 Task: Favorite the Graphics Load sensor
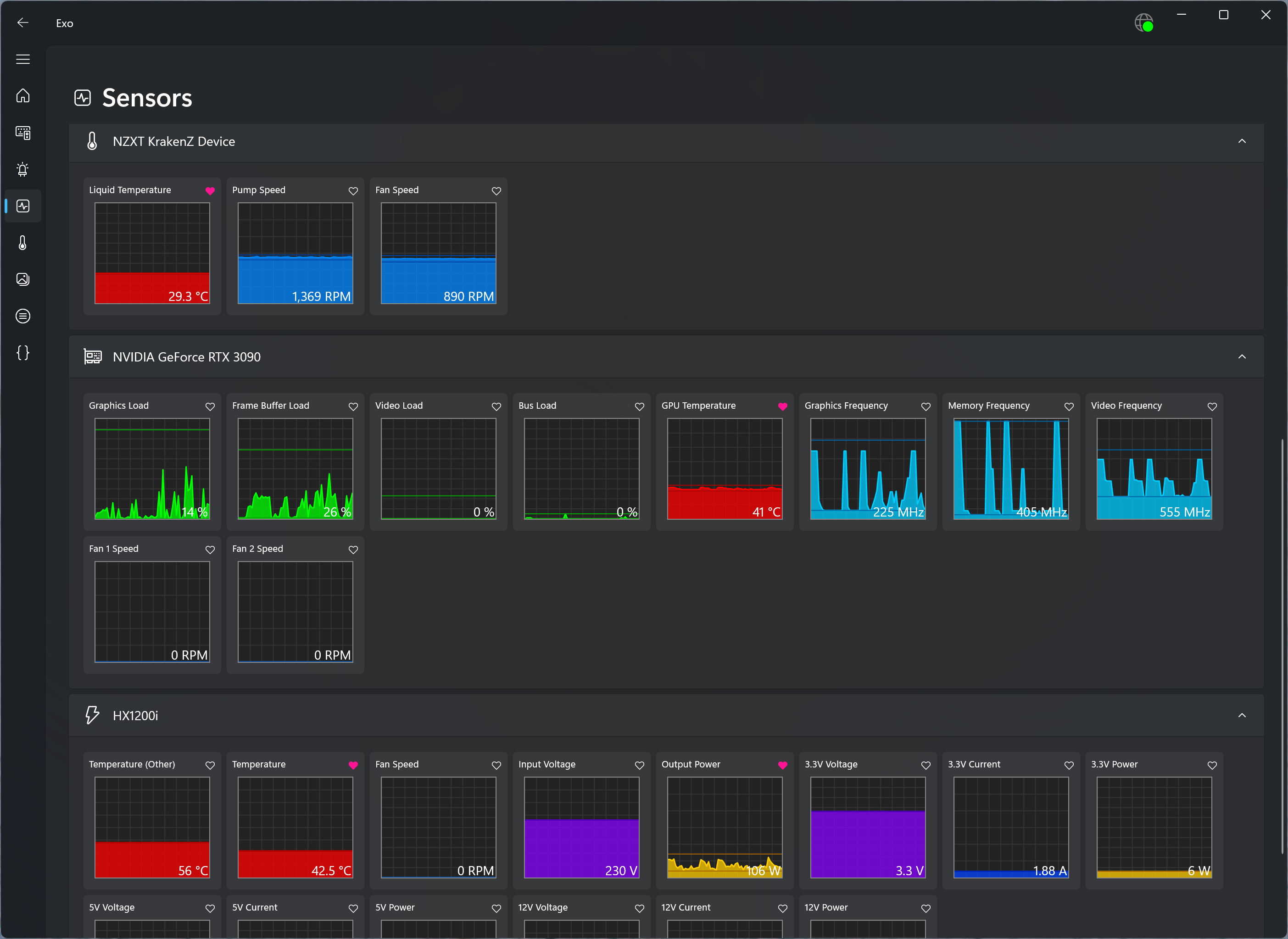point(210,406)
